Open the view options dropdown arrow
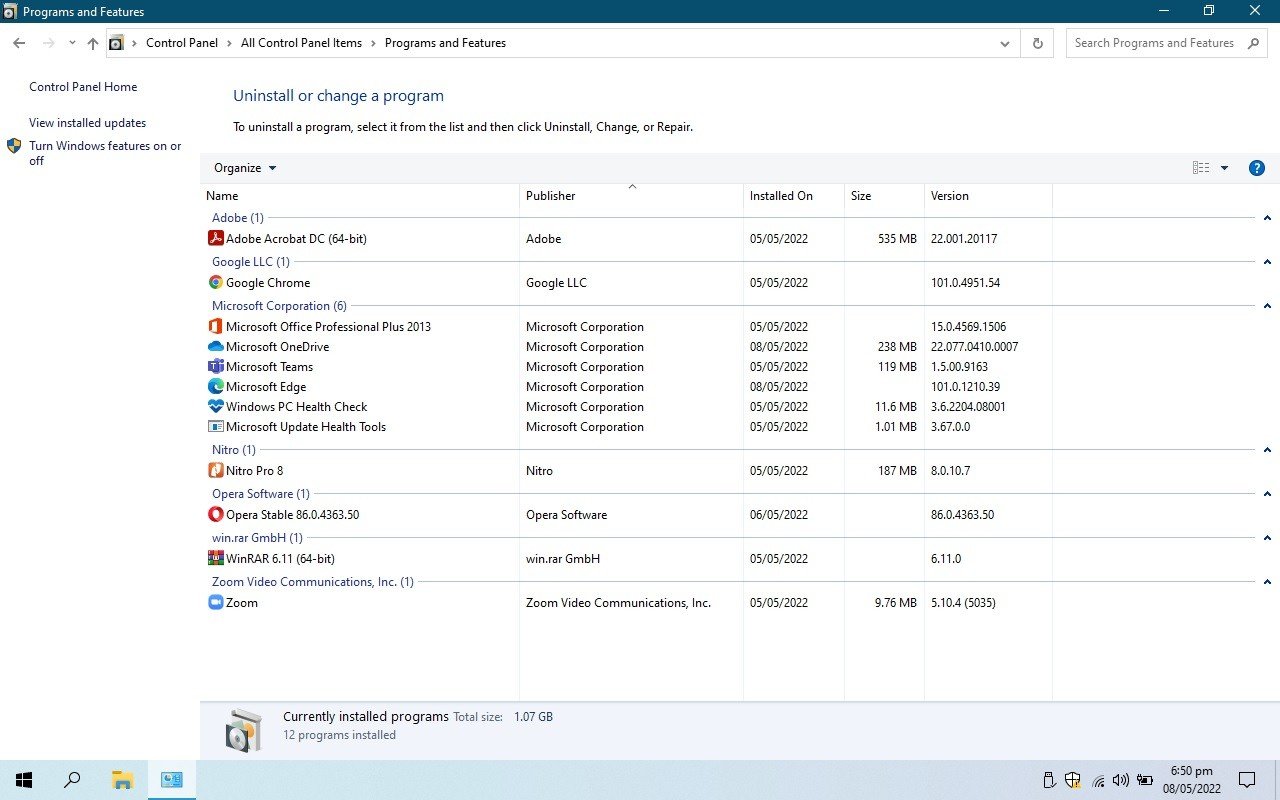Image resolution: width=1280 pixels, height=800 pixels. tap(1224, 168)
